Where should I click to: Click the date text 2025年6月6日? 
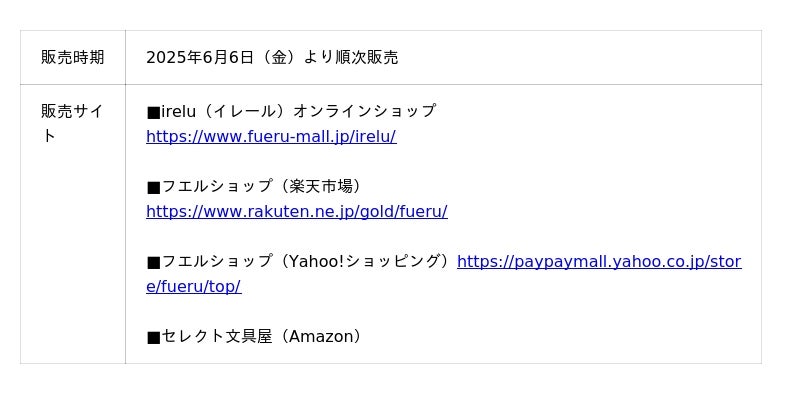click(x=200, y=58)
